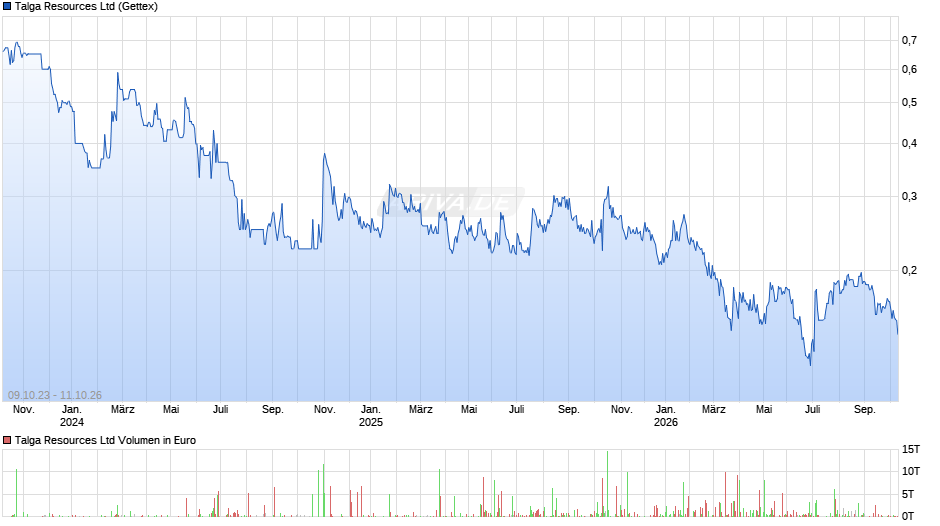Screen dimensions: 940x526
Task: Click the price spike peak near November 2024
Action: (x=324, y=154)
